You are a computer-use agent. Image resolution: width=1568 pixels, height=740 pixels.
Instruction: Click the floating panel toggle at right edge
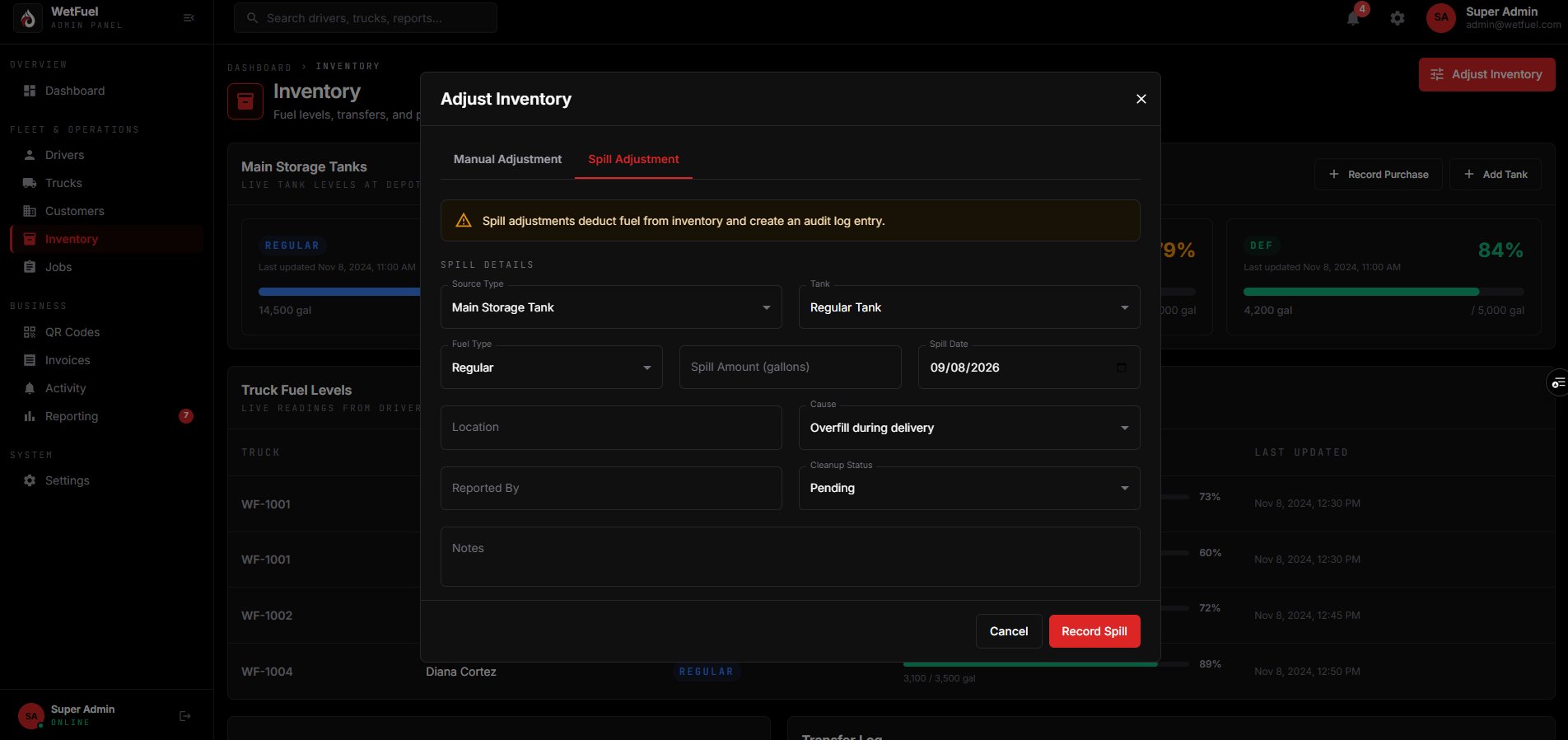tap(1558, 382)
